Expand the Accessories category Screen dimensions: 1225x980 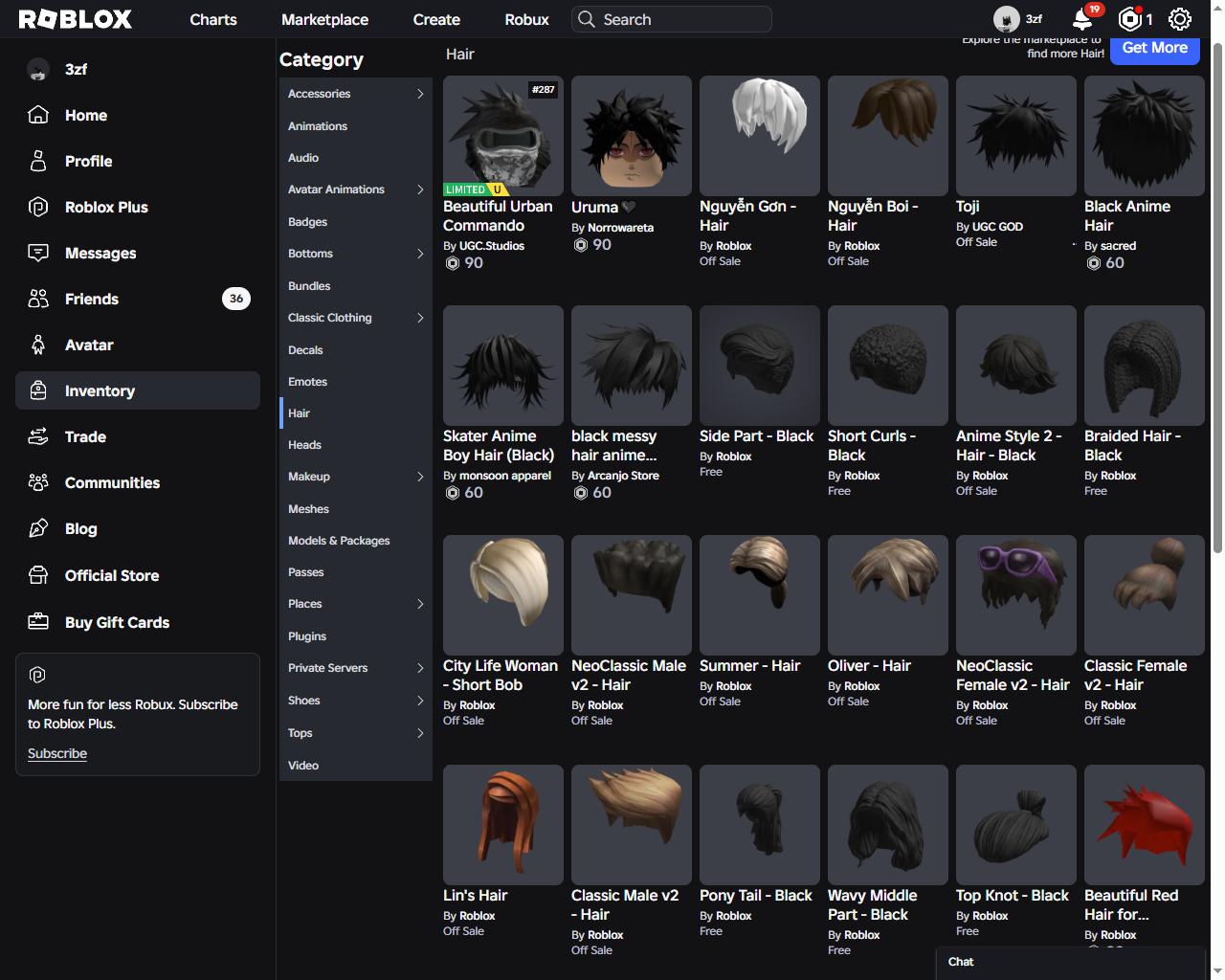(420, 94)
